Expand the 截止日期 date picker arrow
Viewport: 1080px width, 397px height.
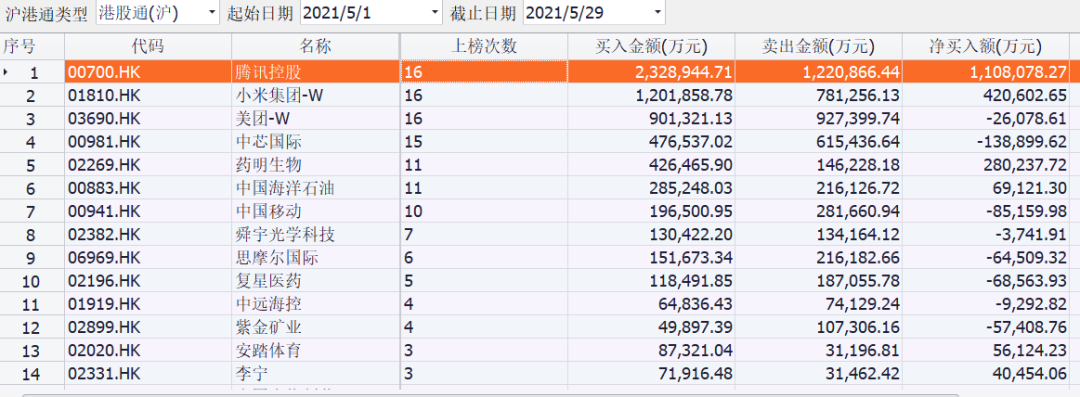click(657, 12)
